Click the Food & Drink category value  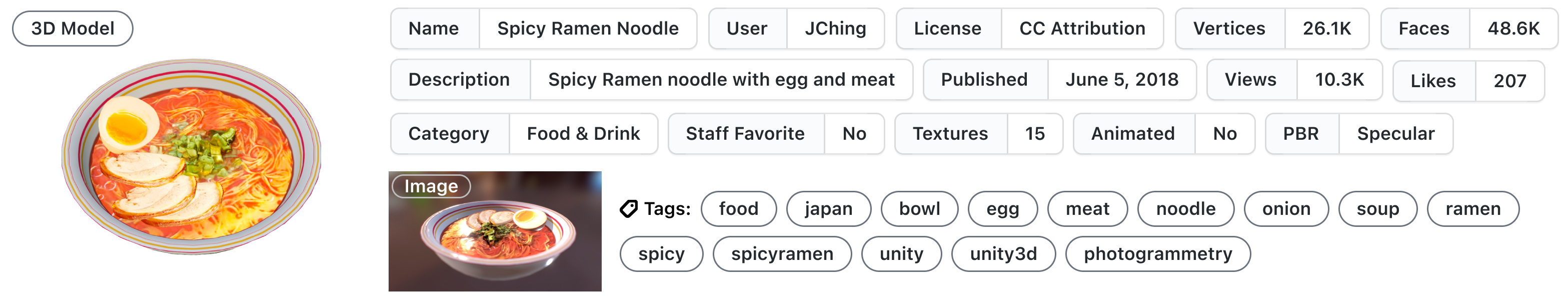[583, 134]
